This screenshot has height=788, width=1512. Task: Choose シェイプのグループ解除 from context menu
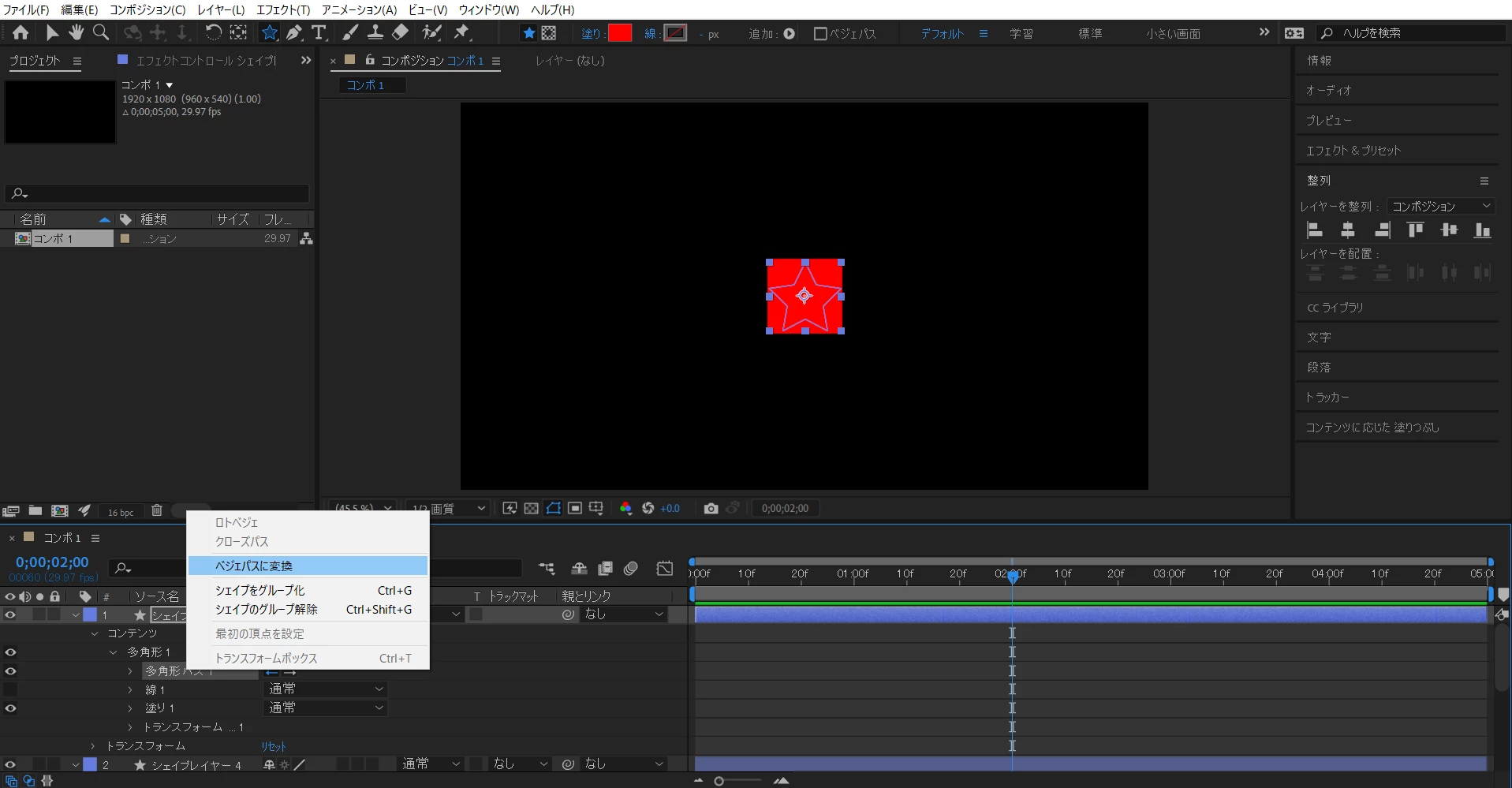[308, 610]
